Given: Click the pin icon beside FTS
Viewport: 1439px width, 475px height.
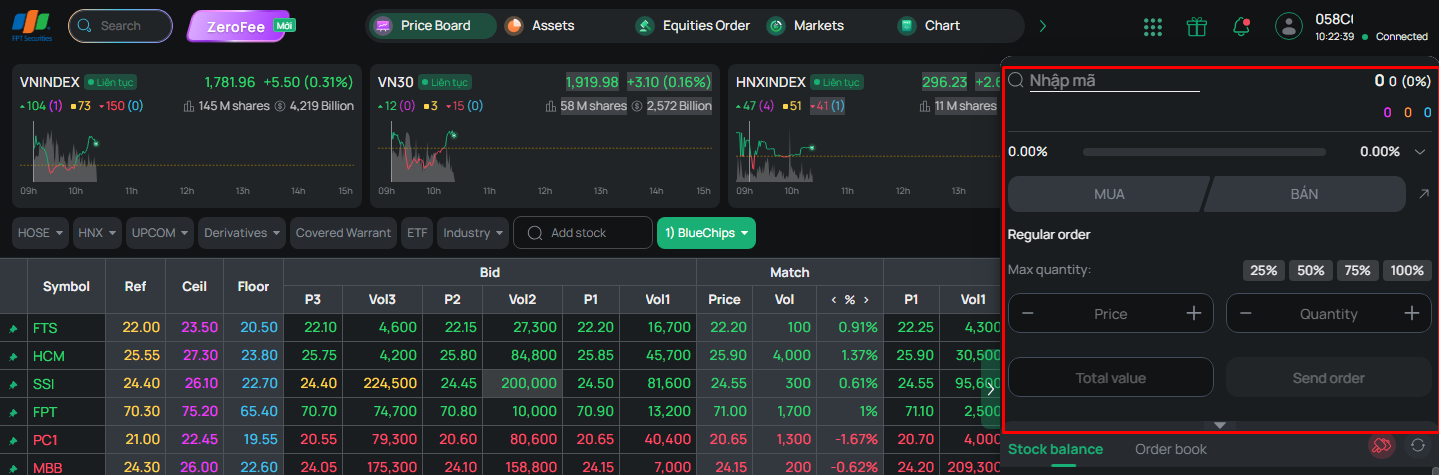Looking at the screenshot, I should tap(13, 328).
